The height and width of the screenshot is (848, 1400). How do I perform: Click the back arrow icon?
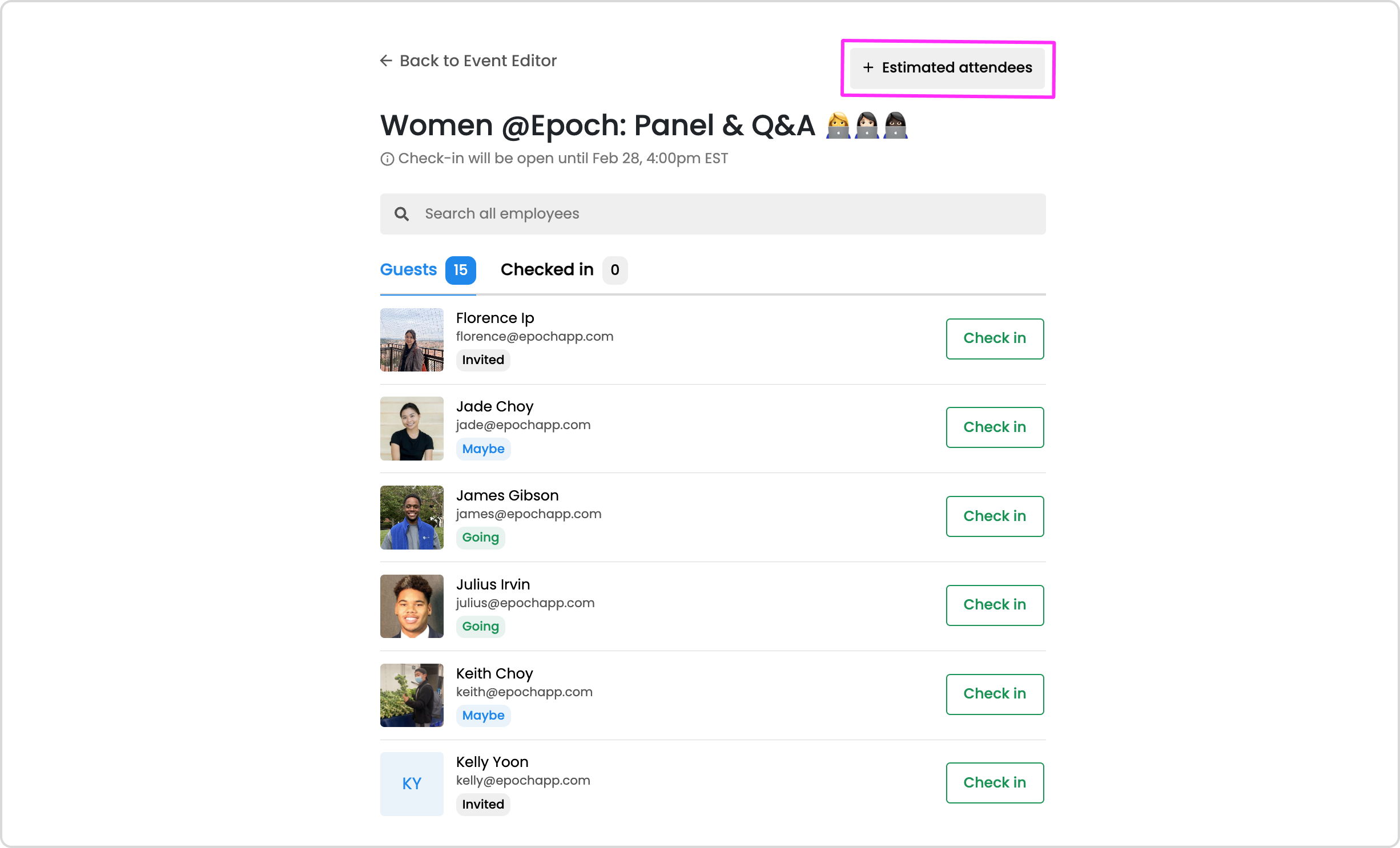tap(386, 60)
